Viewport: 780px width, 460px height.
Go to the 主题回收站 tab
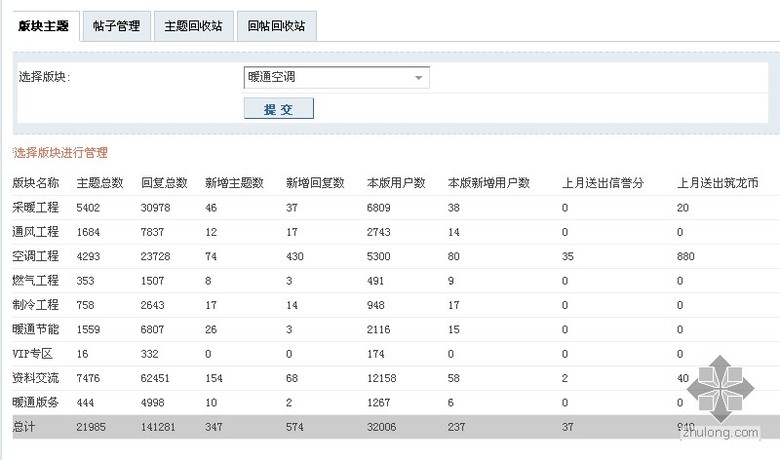click(193, 26)
